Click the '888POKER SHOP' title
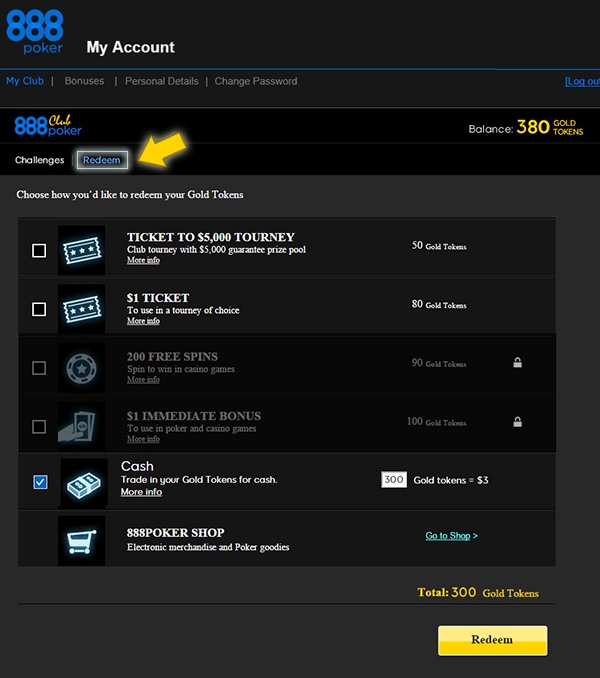This screenshot has height=678, width=600. tap(176, 533)
